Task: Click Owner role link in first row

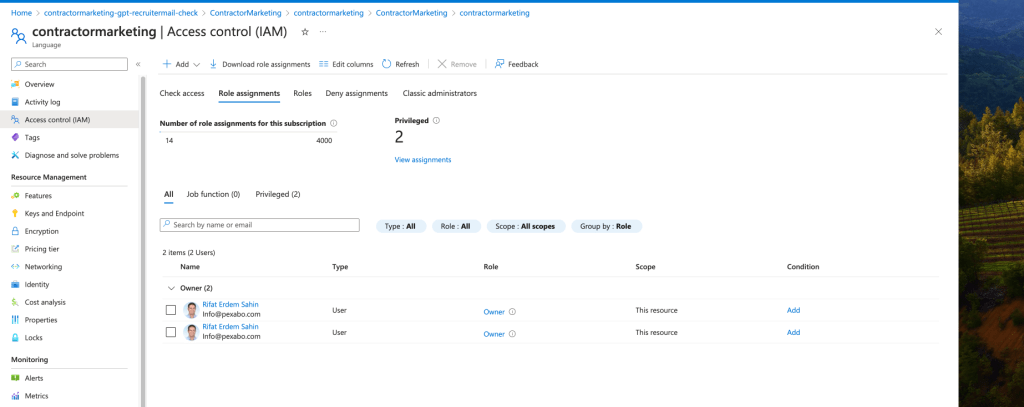Action: pyautogui.click(x=494, y=312)
